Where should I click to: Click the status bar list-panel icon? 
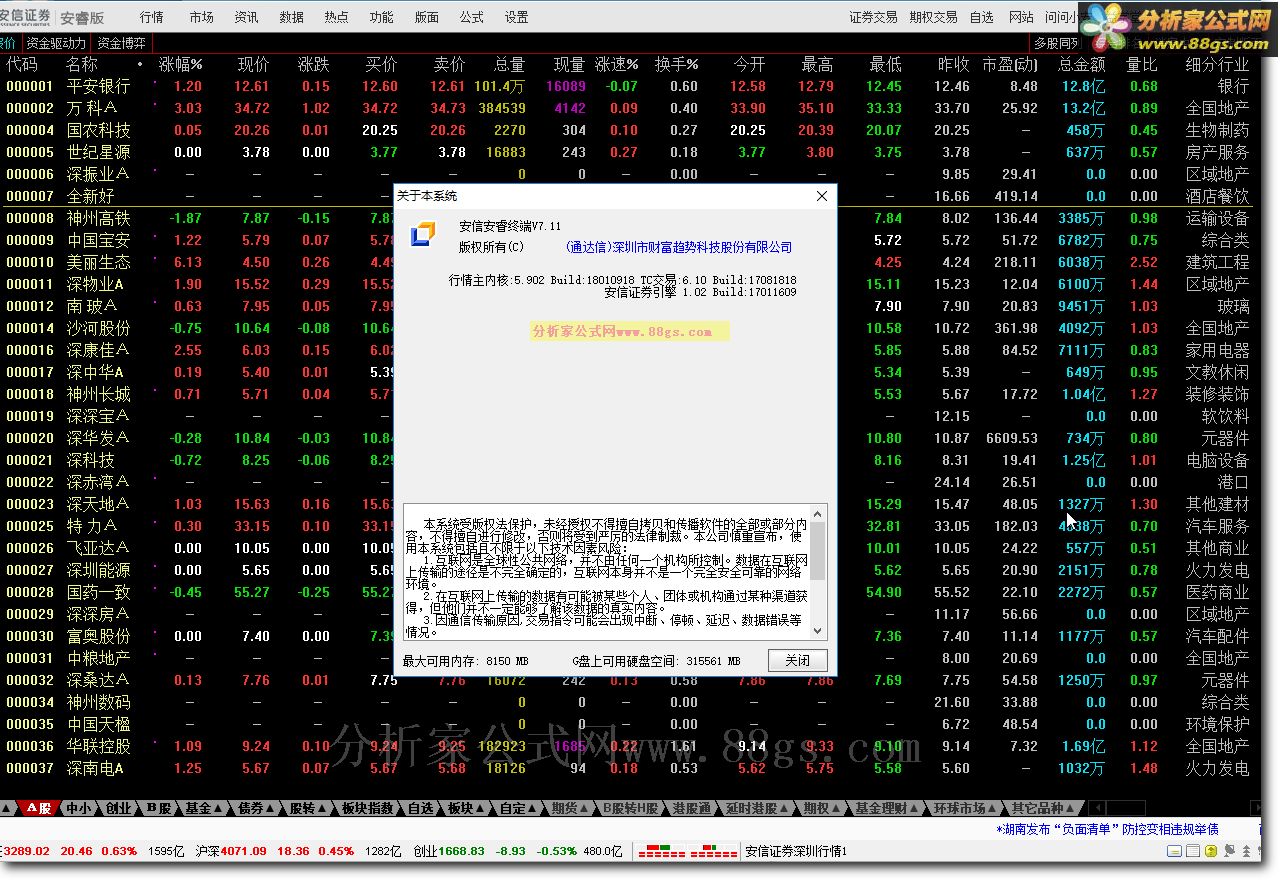1193,851
